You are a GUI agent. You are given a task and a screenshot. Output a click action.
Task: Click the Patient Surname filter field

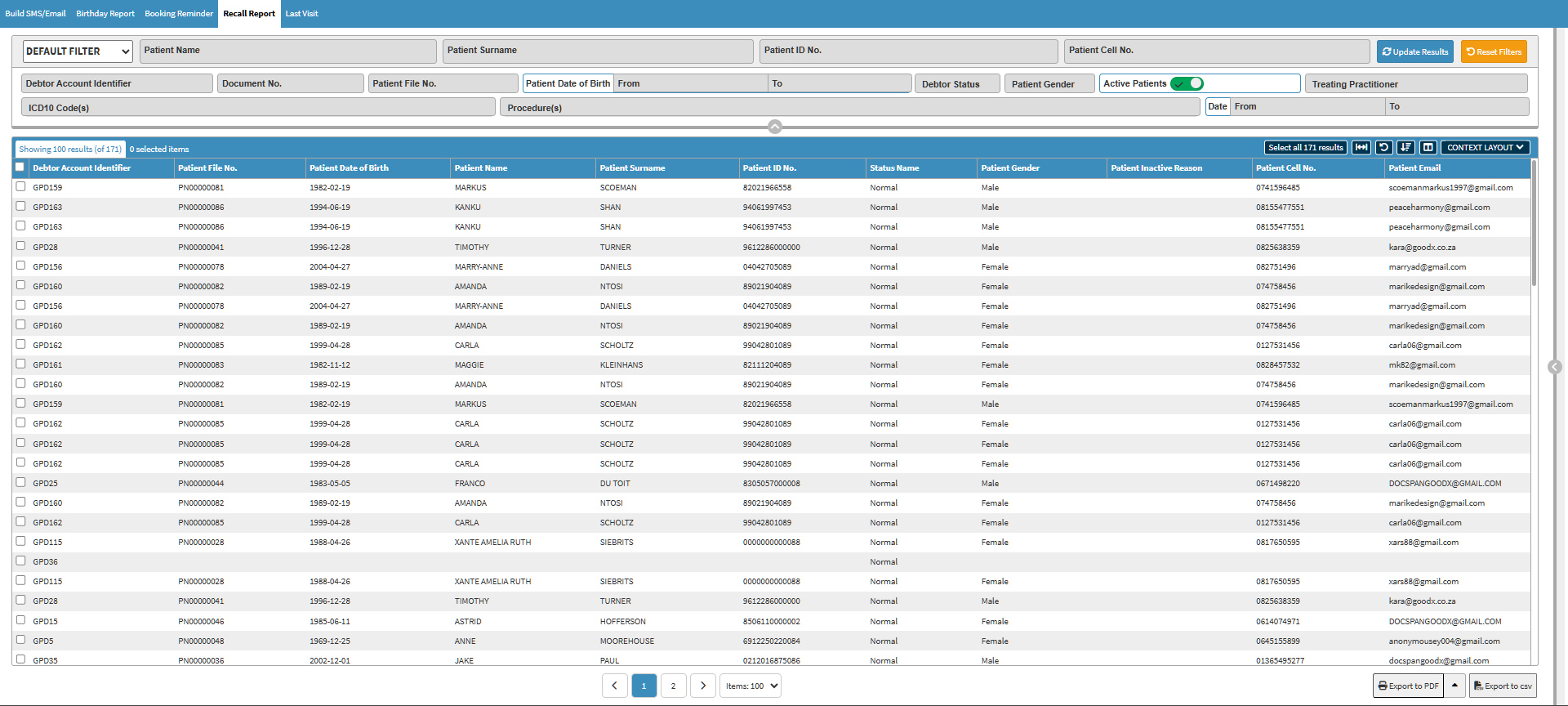(598, 51)
